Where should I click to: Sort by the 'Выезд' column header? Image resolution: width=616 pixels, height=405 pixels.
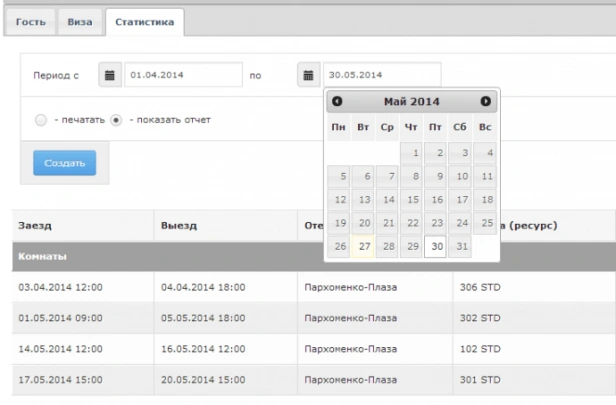(180, 225)
